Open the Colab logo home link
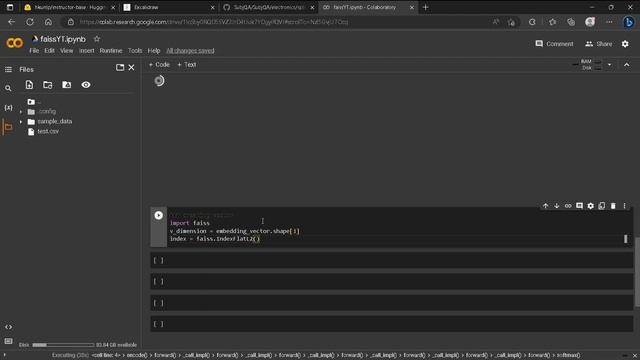The height and width of the screenshot is (360, 640). click(x=14, y=42)
